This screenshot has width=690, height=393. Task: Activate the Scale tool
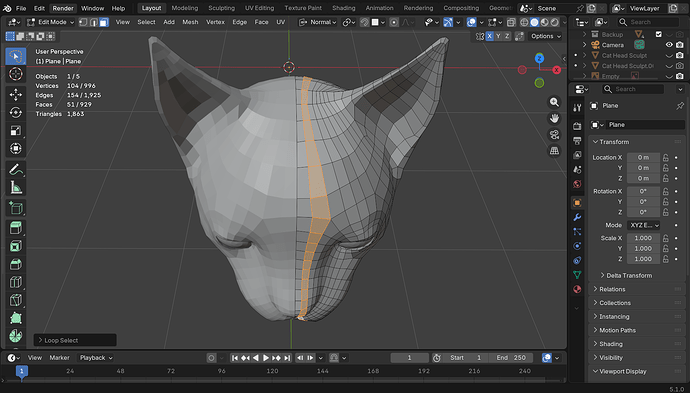point(16,130)
